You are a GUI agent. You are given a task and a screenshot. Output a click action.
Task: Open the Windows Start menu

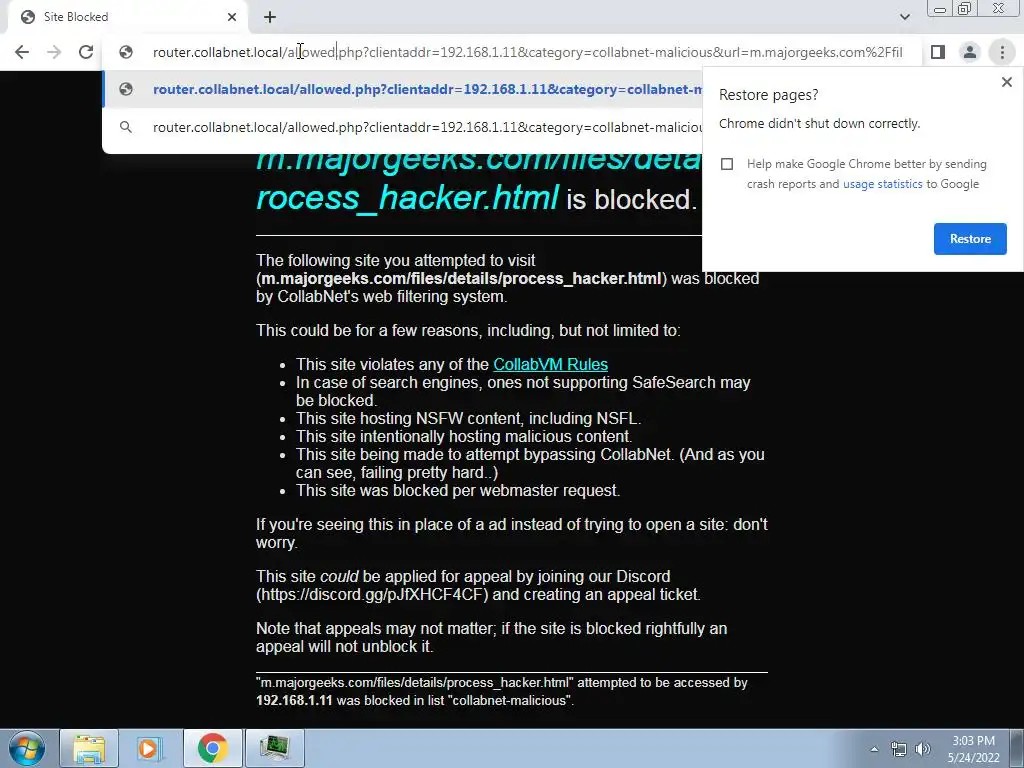click(x=26, y=748)
